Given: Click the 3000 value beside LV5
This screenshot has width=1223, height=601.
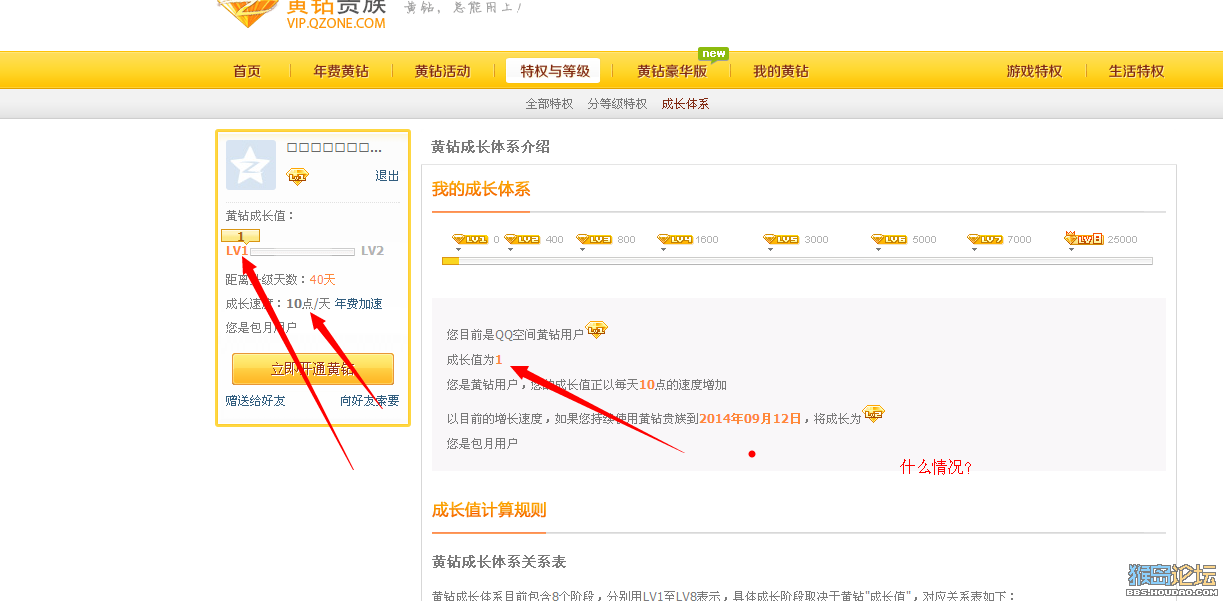Looking at the screenshot, I should [817, 240].
